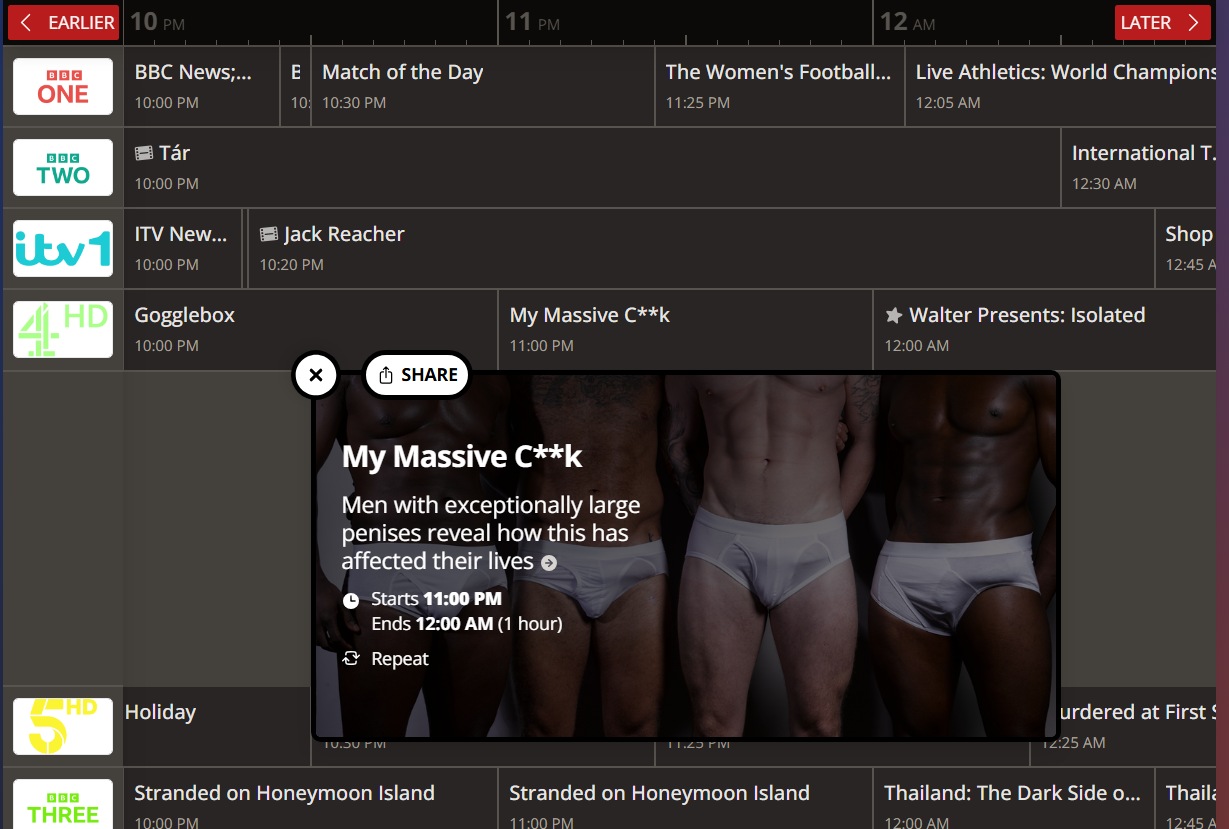Image resolution: width=1229 pixels, height=829 pixels.
Task: Select ITV News at 10:00 PM
Action: (183, 248)
